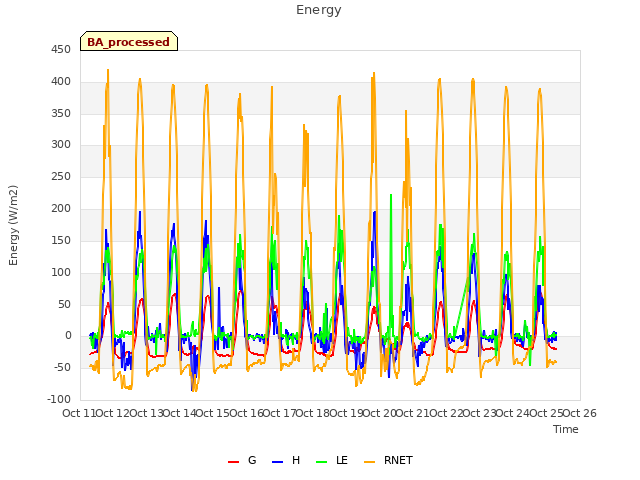This screenshot has width=640, height=480.
Task: Click the Oct 16 x-axis tick
Action: 246,413
